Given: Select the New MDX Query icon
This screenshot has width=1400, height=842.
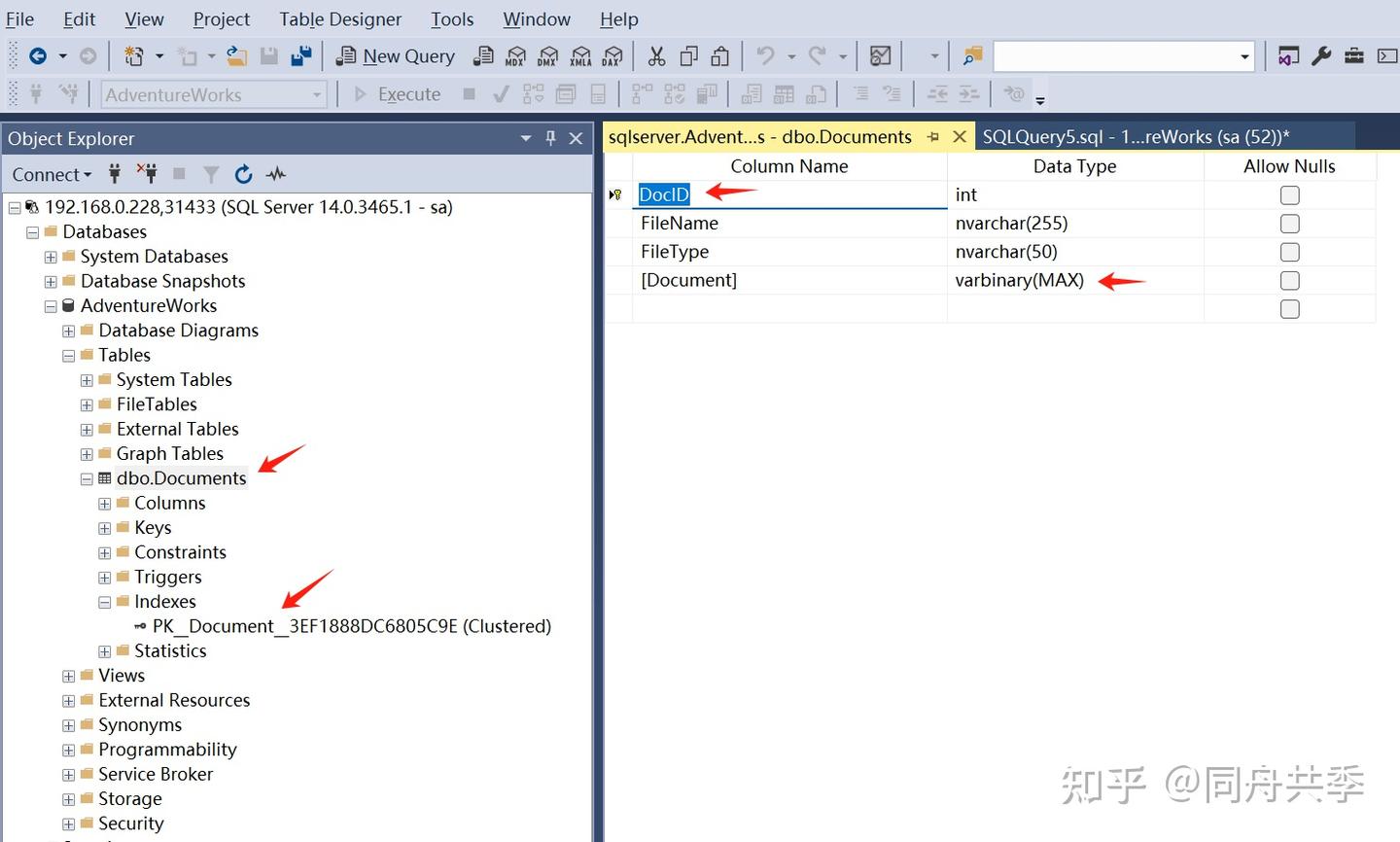Looking at the screenshot, I should [515, 56].
